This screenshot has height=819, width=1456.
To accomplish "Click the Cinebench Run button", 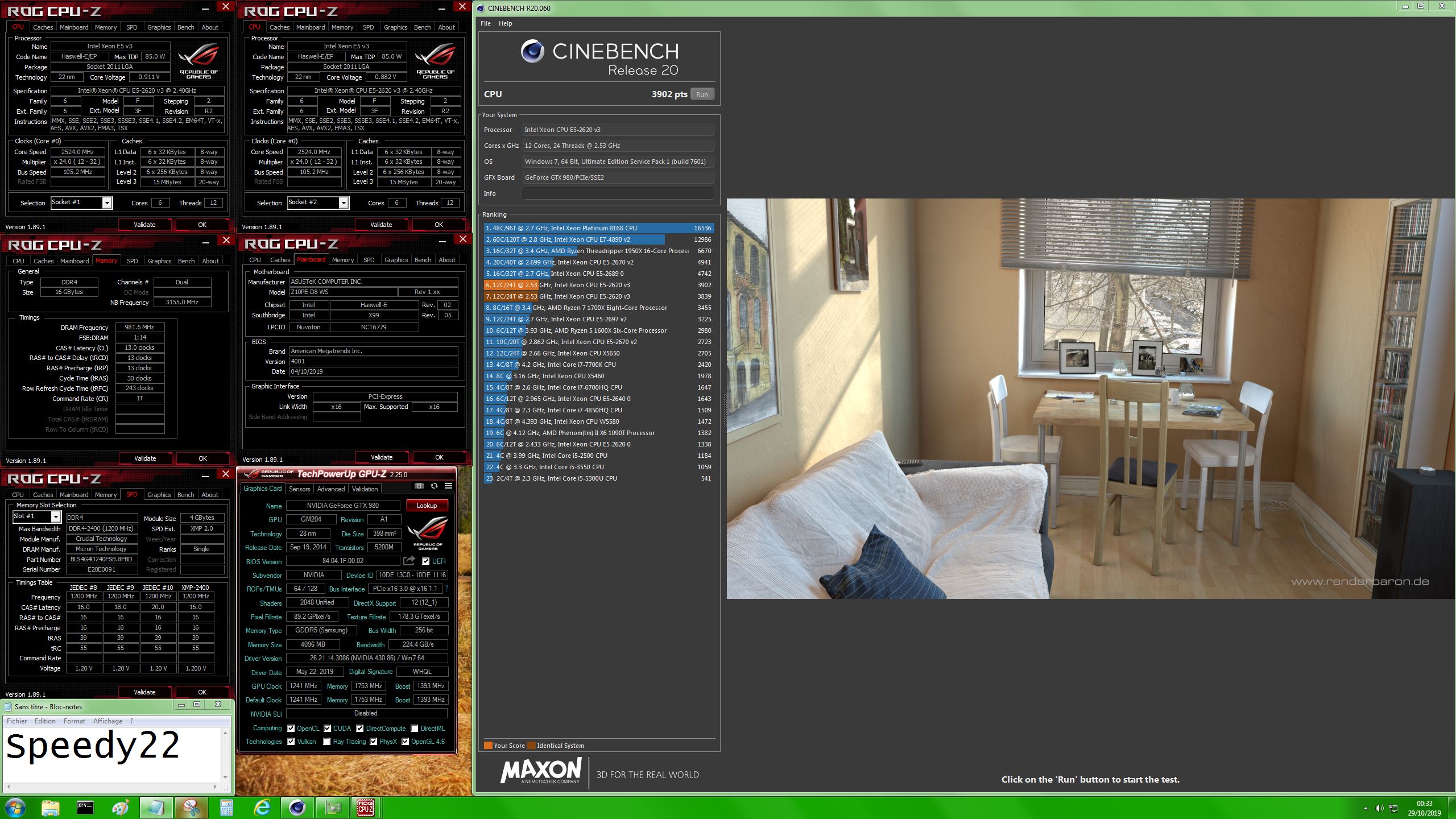I will [702, 94].
